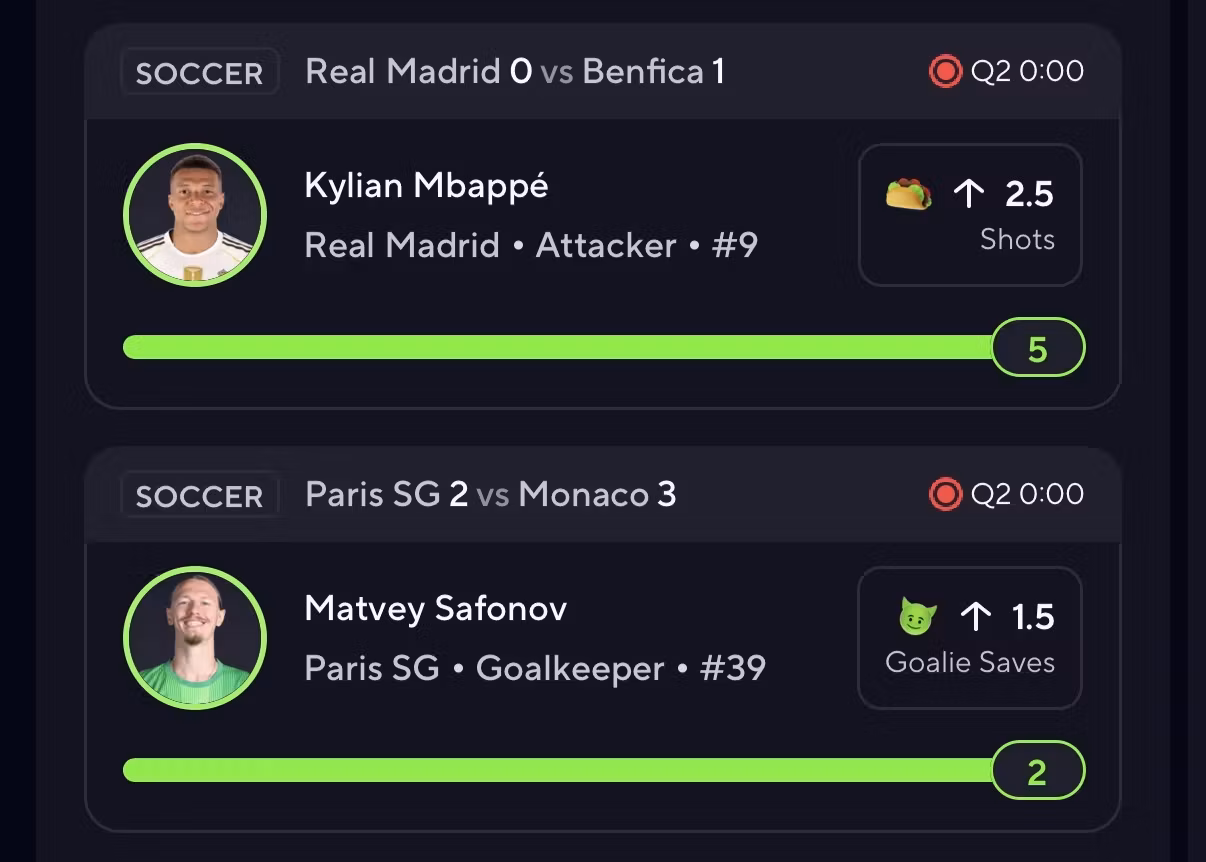Click the live indicator for Real Madrid match

tap(944, 71)
